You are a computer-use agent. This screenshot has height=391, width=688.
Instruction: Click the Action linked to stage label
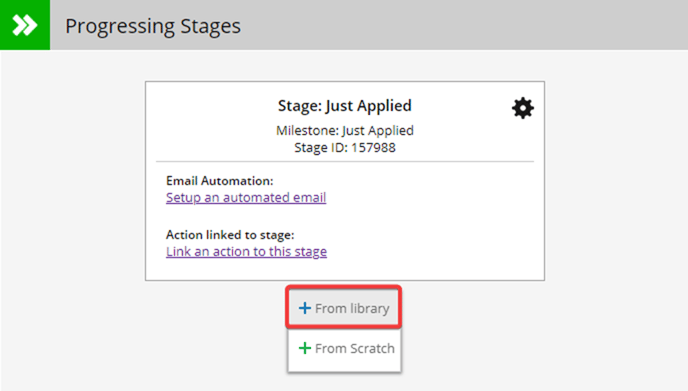tap(230, 235)
